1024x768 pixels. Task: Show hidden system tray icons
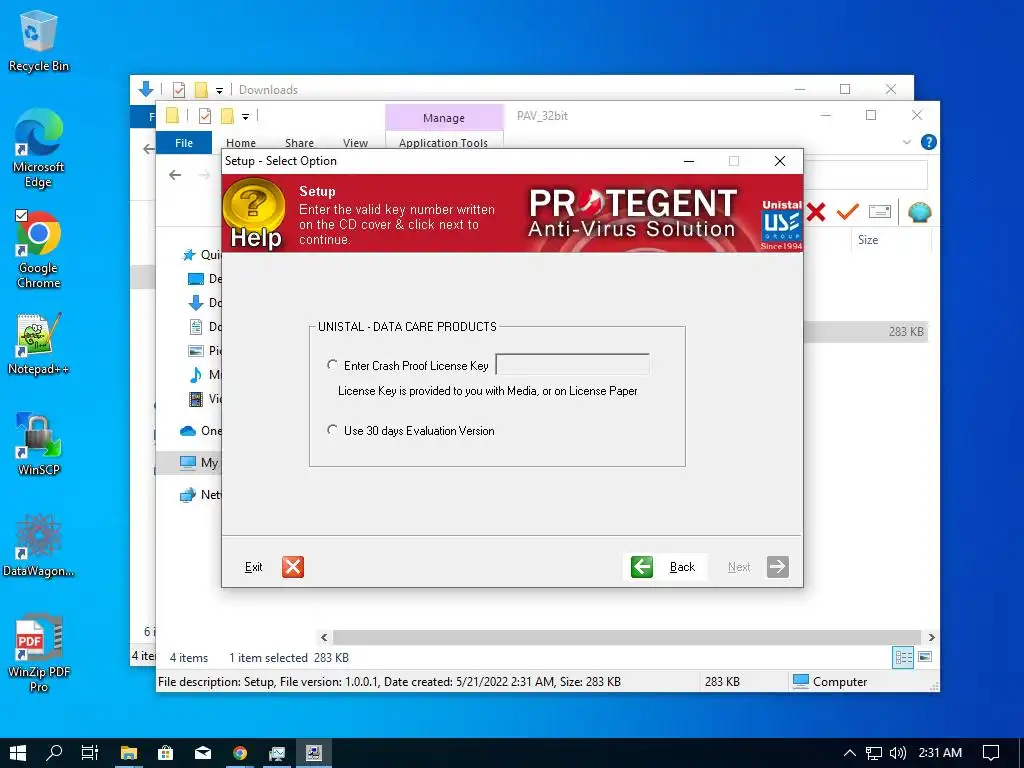tap(849, 752)
